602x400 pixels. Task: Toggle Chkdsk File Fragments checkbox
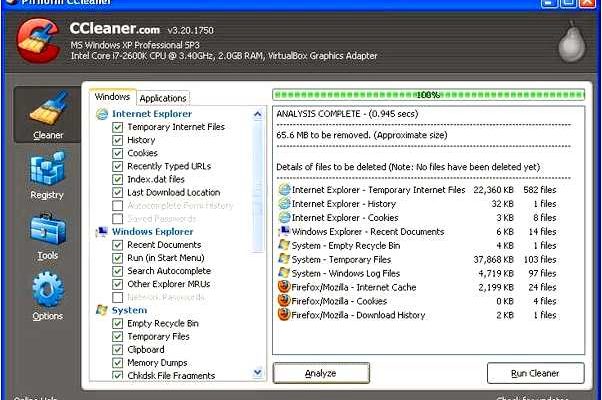(x=117, y=375)
